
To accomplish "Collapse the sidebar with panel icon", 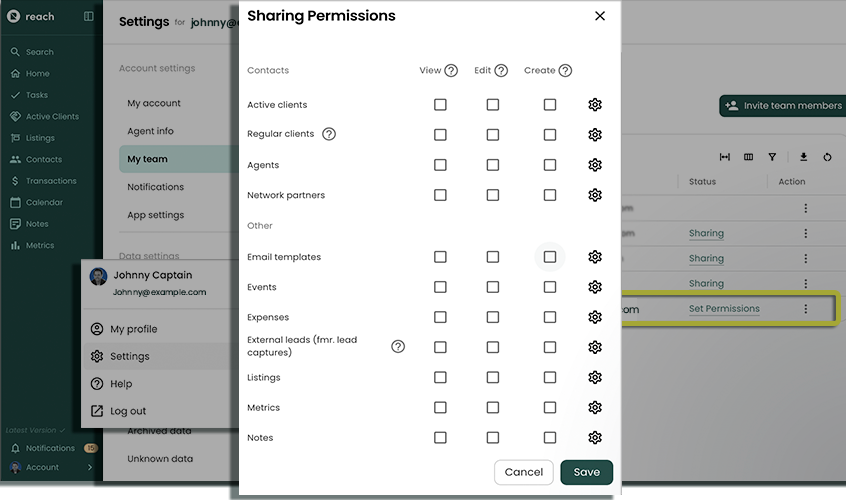I will [x=88, y=17].
